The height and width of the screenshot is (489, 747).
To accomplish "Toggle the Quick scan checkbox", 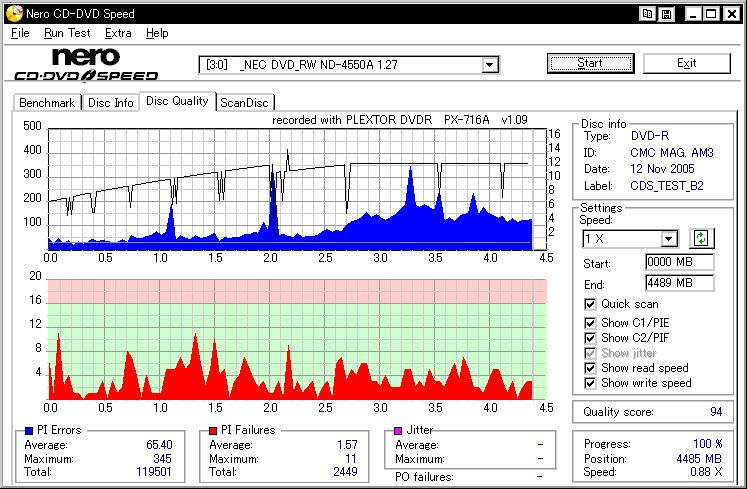I will [590, 304].
